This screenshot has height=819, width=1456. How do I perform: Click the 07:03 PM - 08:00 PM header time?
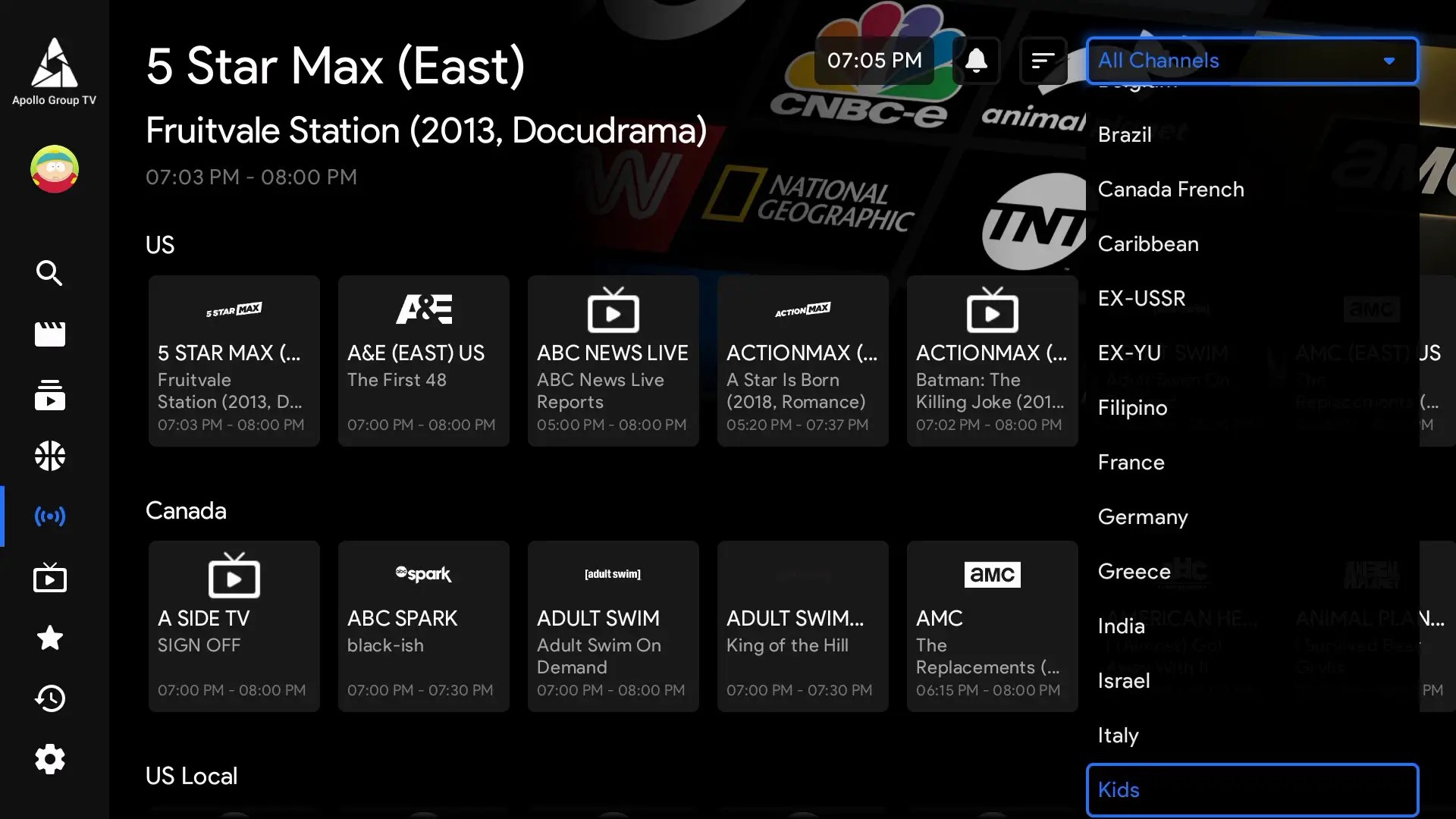(x=251, y=177)
